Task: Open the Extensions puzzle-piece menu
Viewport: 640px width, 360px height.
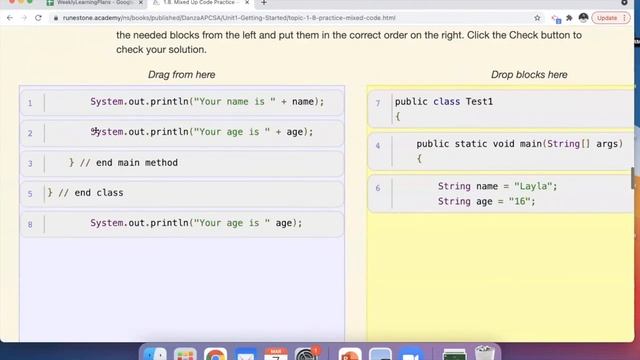Action: pyautogui.click(x=569, y=18)
